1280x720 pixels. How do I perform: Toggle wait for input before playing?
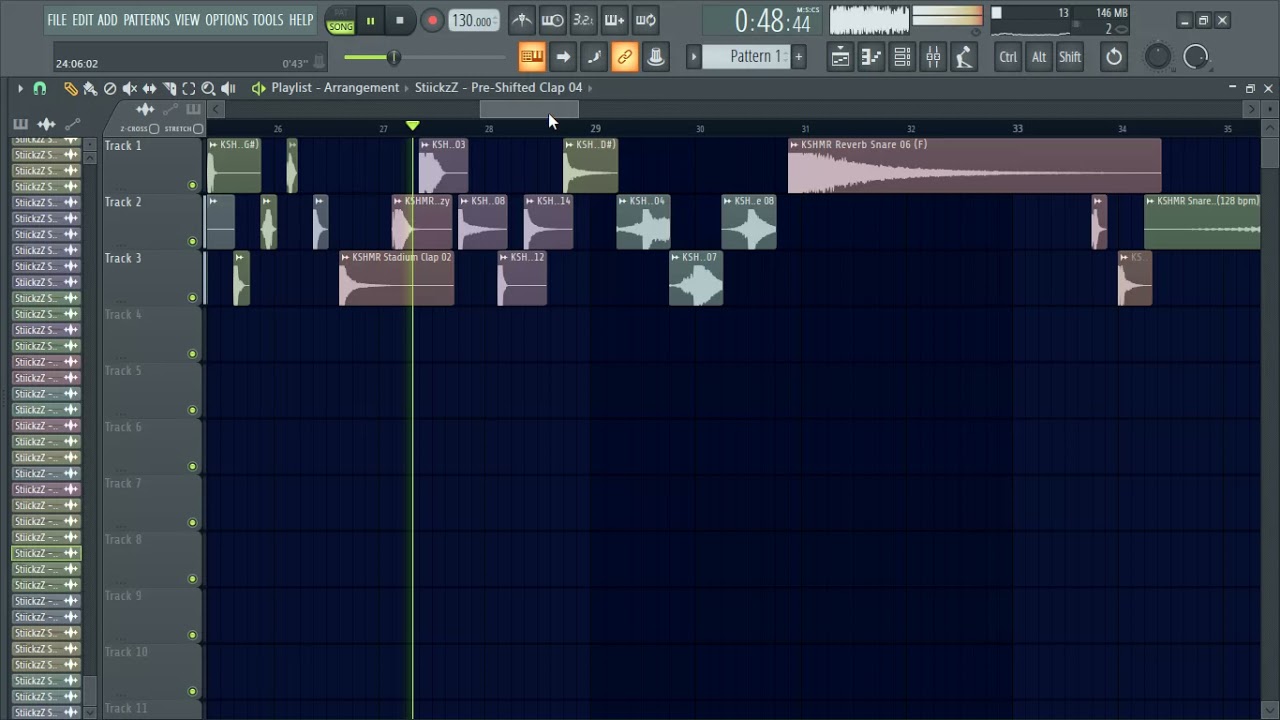tap(552, 20)
